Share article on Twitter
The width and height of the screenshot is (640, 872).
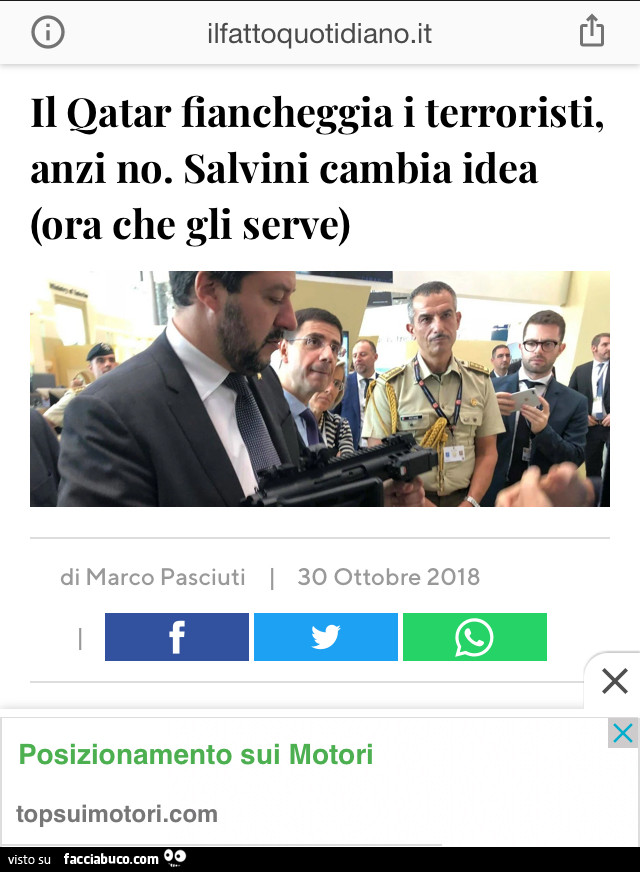click(326, 637)
